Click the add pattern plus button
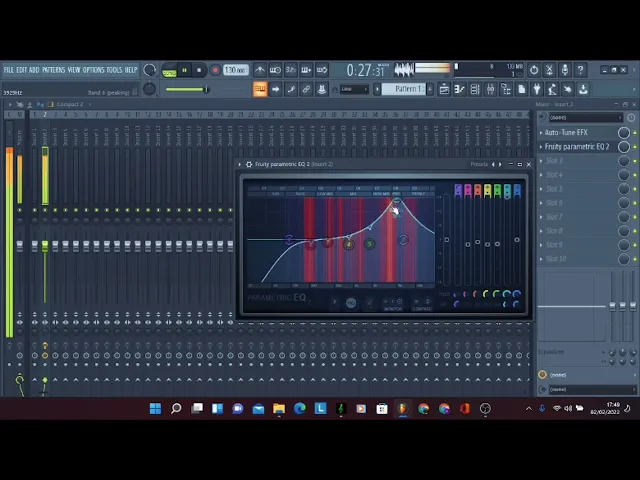The height and width of the screenshot is (480, 640). pyautogui.click(x=430, y=89)
